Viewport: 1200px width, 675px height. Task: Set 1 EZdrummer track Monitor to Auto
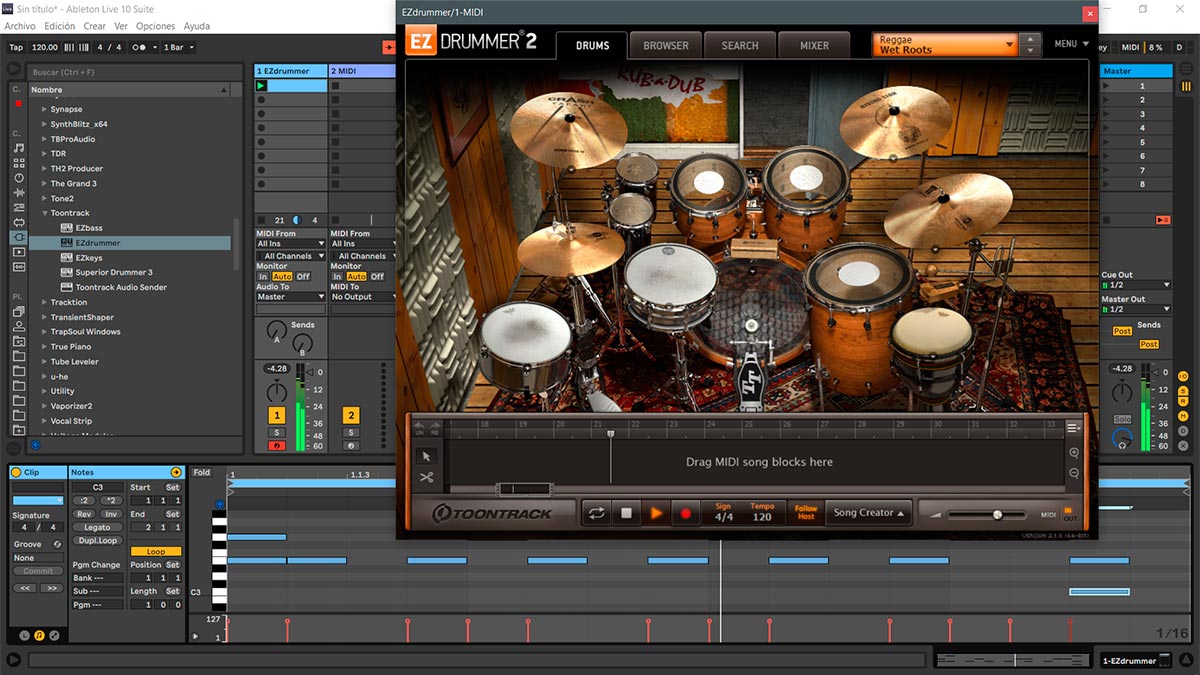click(282, 277)
